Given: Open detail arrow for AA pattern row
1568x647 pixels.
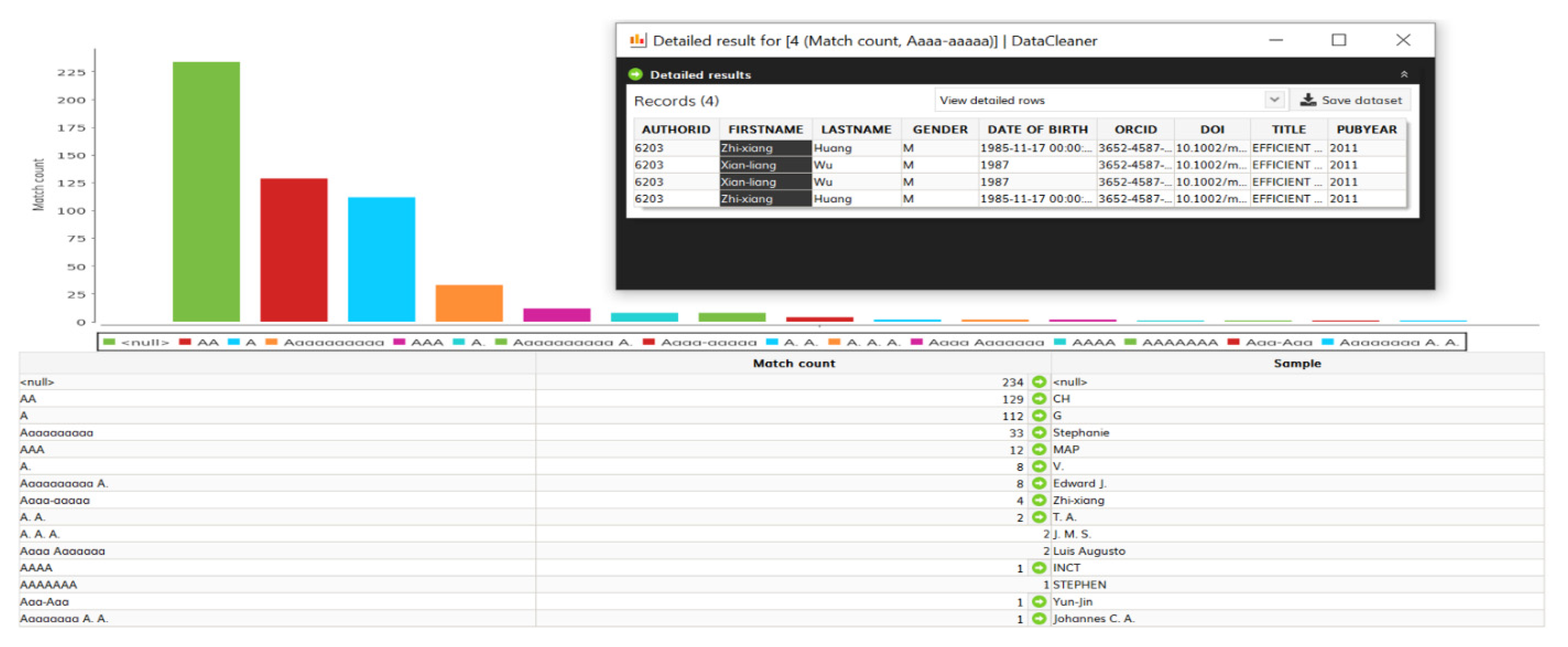Looking at the screenshot, I should point(1038,399).
